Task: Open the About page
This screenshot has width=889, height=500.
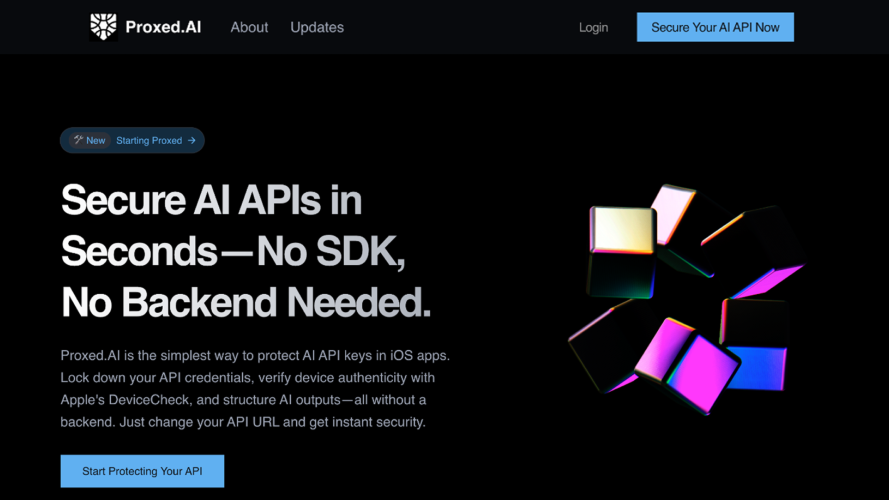Action: click(x=249, y=27)
